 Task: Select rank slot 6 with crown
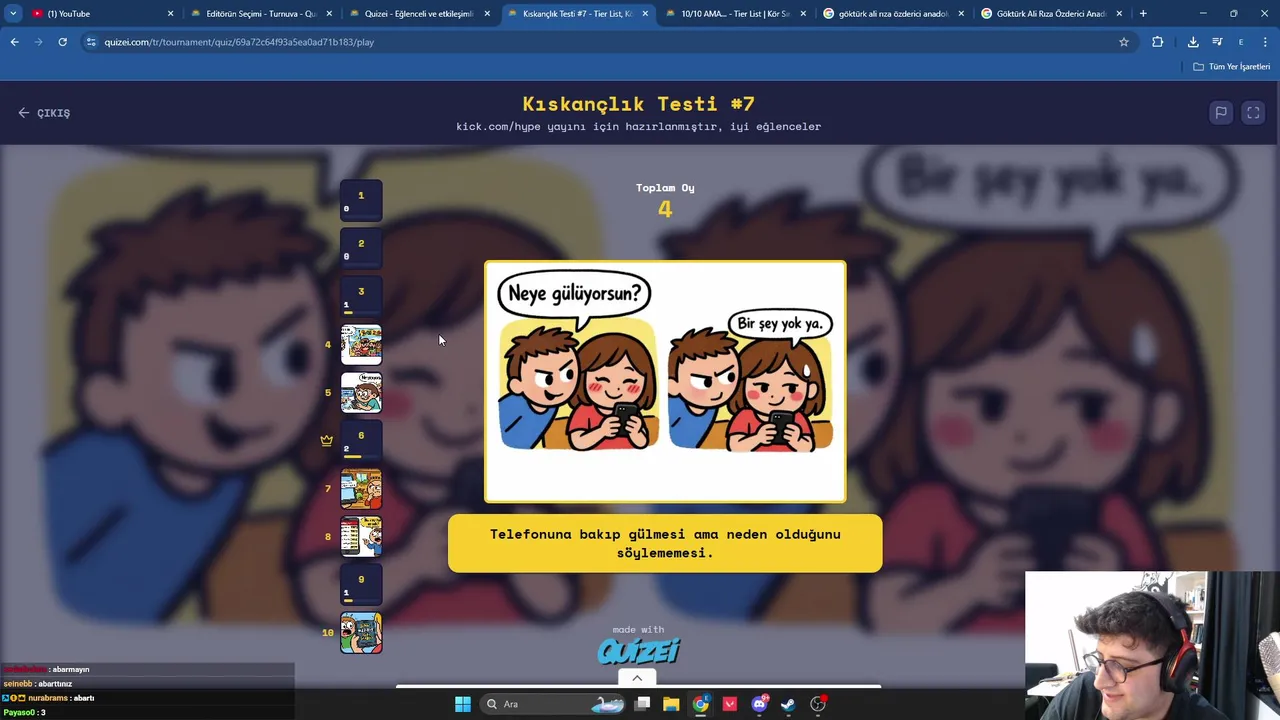click(x=361, y=440)
